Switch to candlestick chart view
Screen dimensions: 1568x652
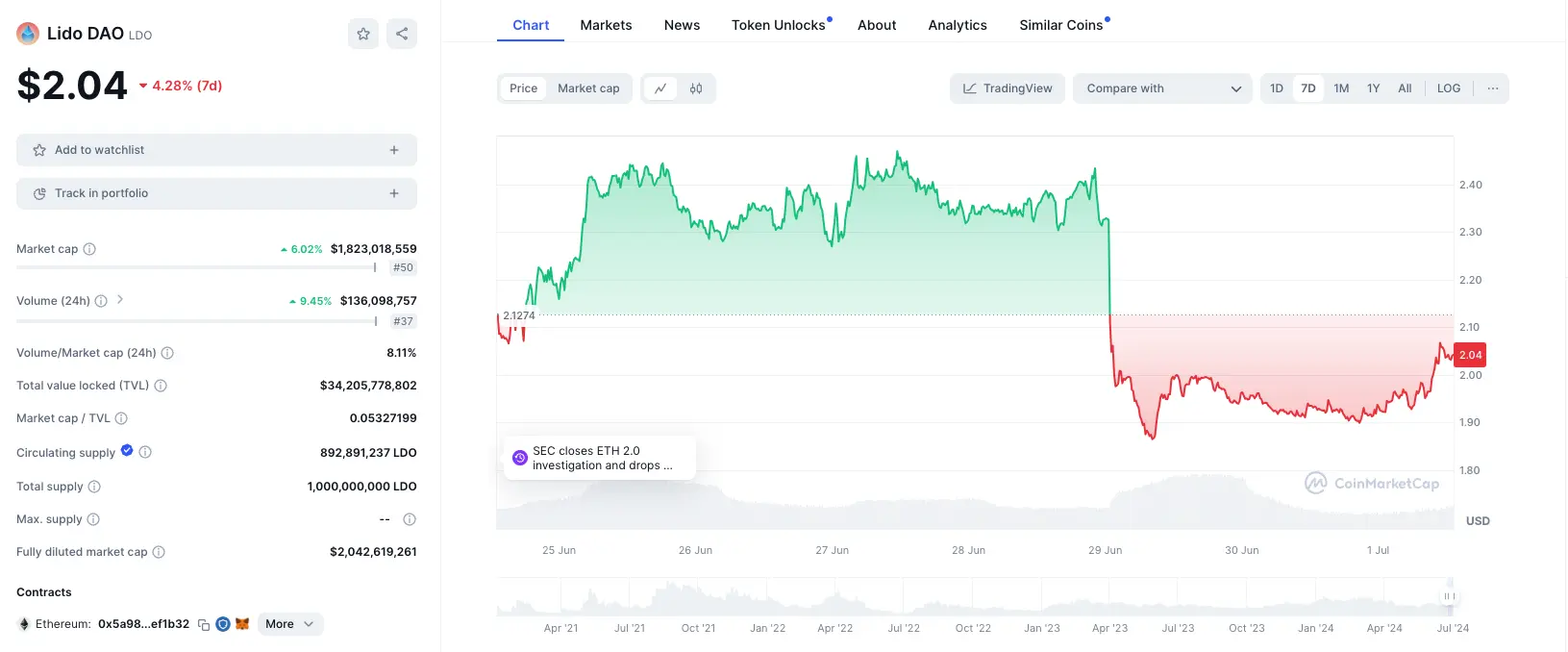(x=696, y=88)
